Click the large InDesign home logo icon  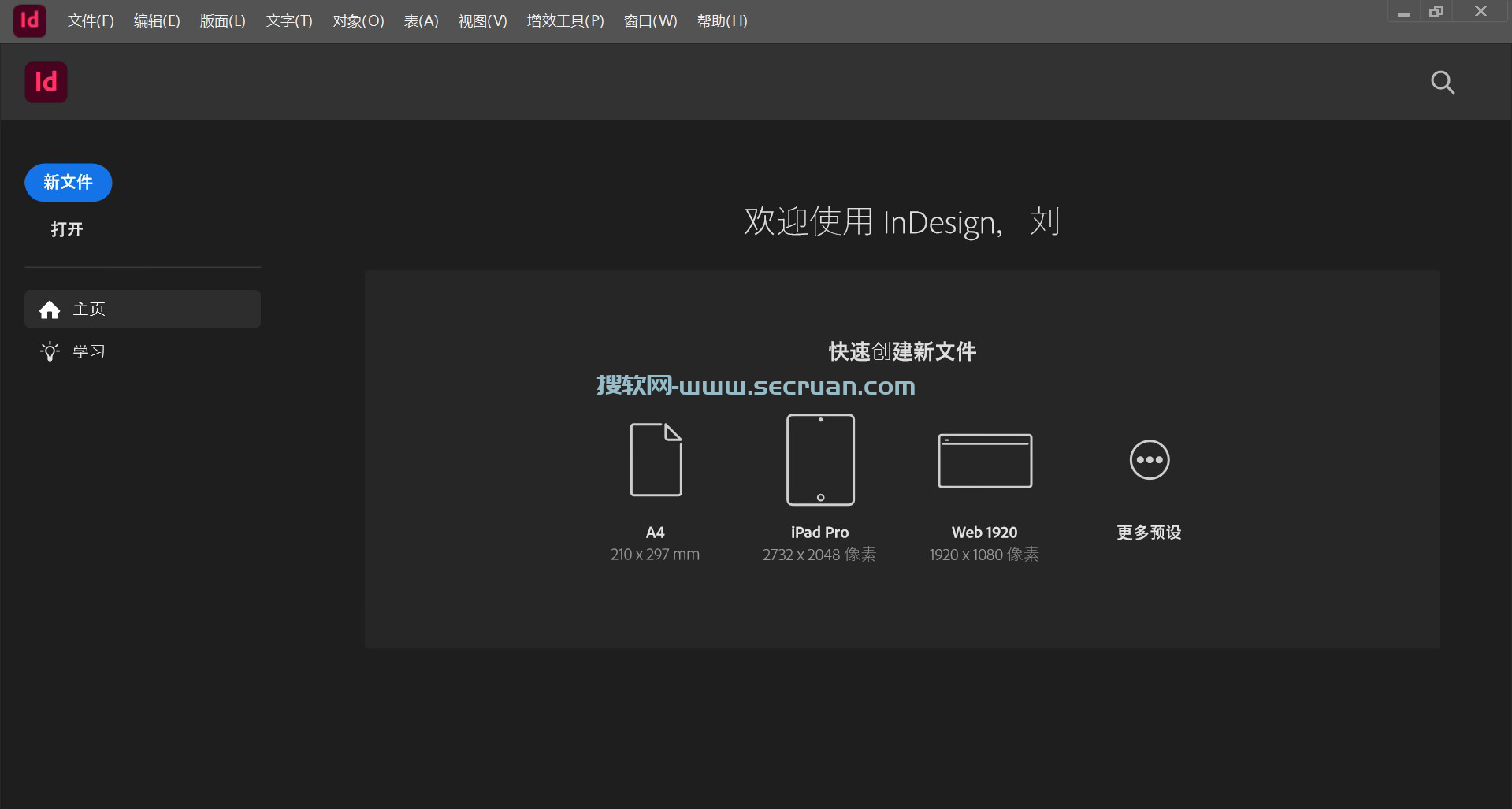(x=46, y=82)
